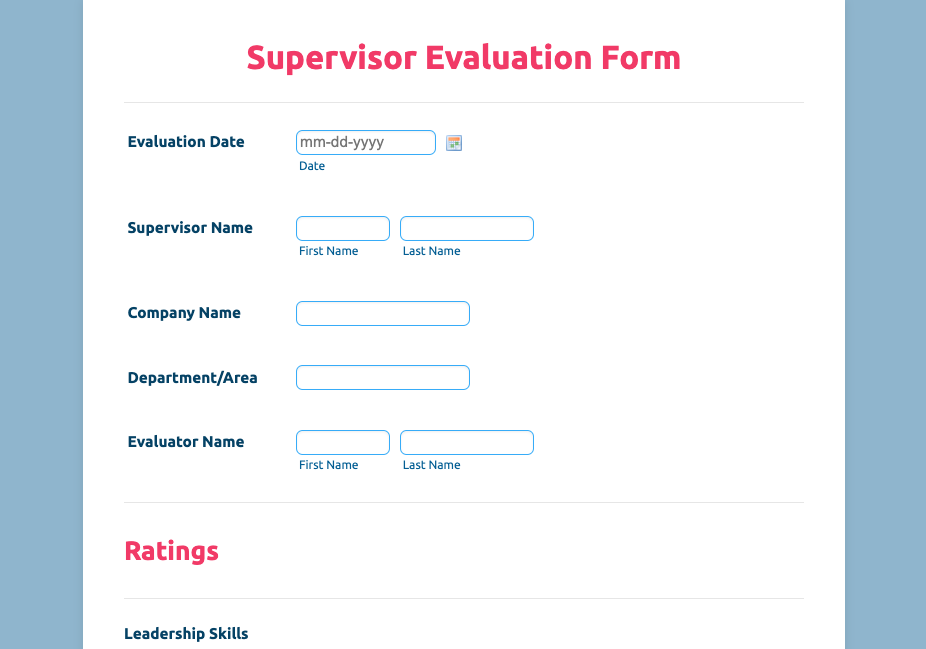Screen dimensions: 926x649
Task: Focus the Supervisor First Name field
Action: (343, 229)
